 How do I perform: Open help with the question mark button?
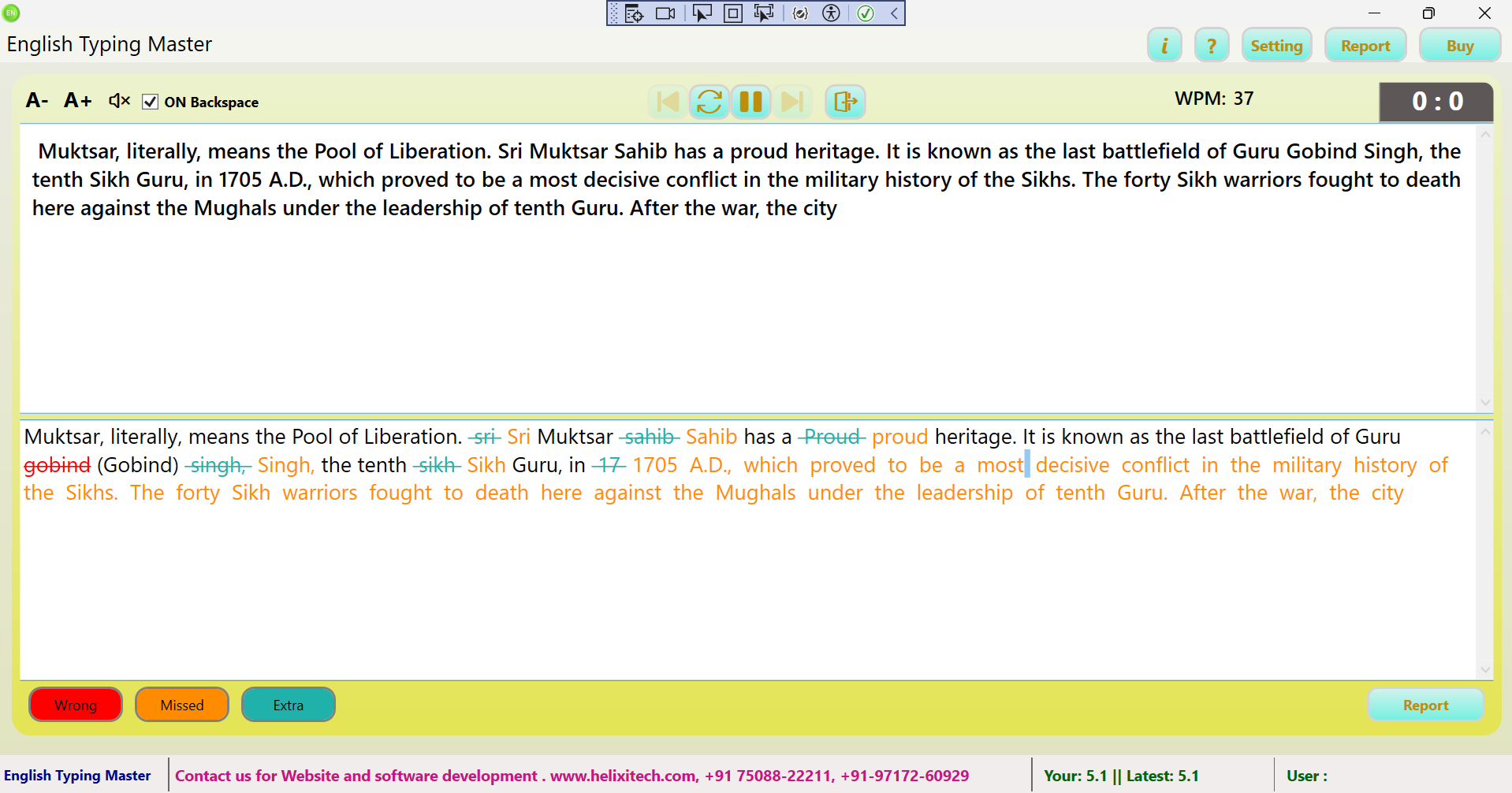tap(1212, 46)
